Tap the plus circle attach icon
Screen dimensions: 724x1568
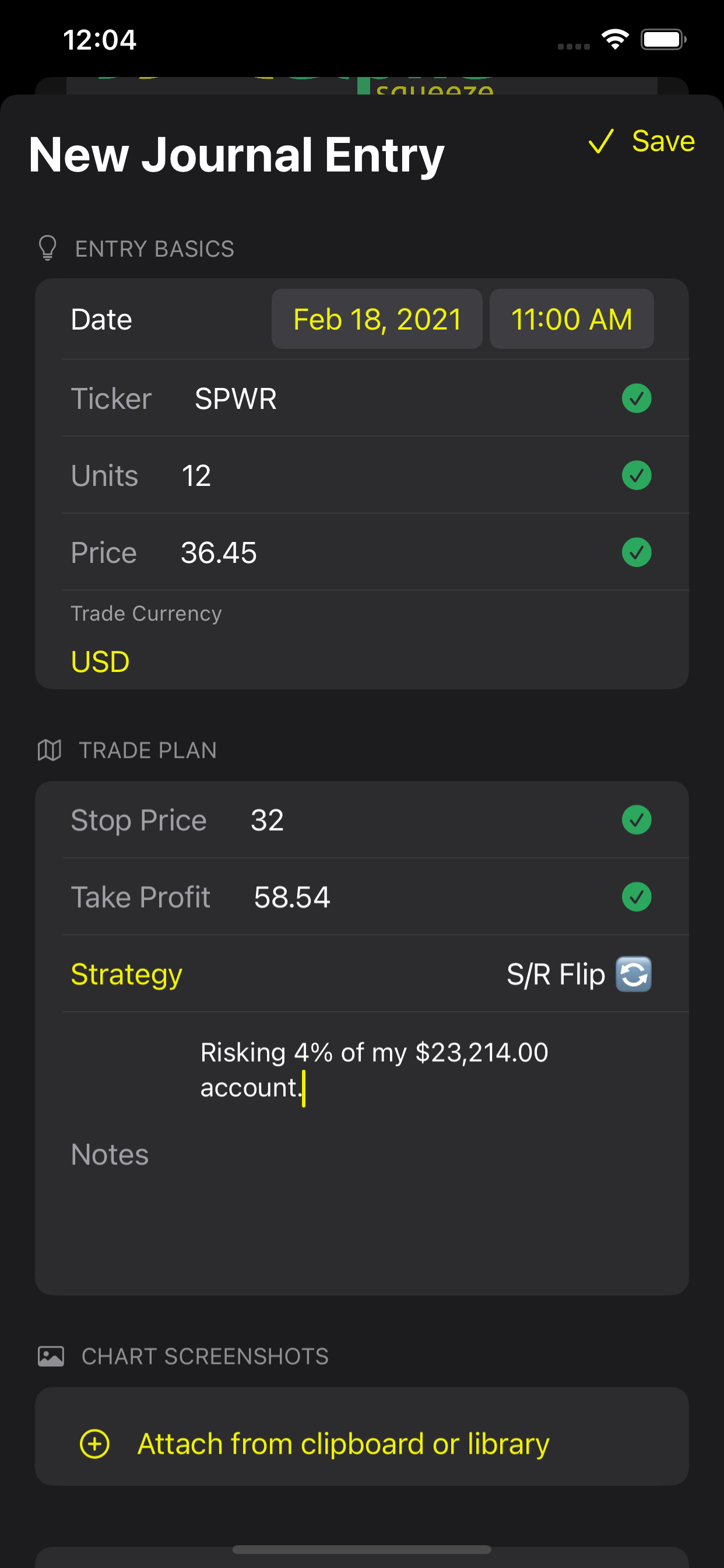pos(95,1444)
